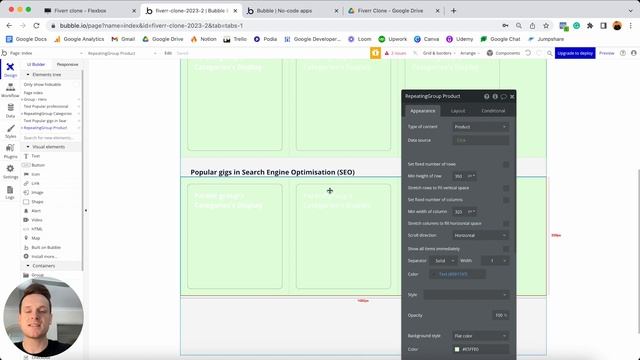
Task: Open the Bubble editor search magnifier
Action: 550,53
